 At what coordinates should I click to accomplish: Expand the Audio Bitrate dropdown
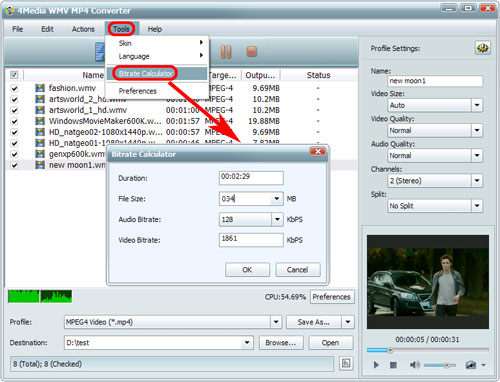point(277,219)
